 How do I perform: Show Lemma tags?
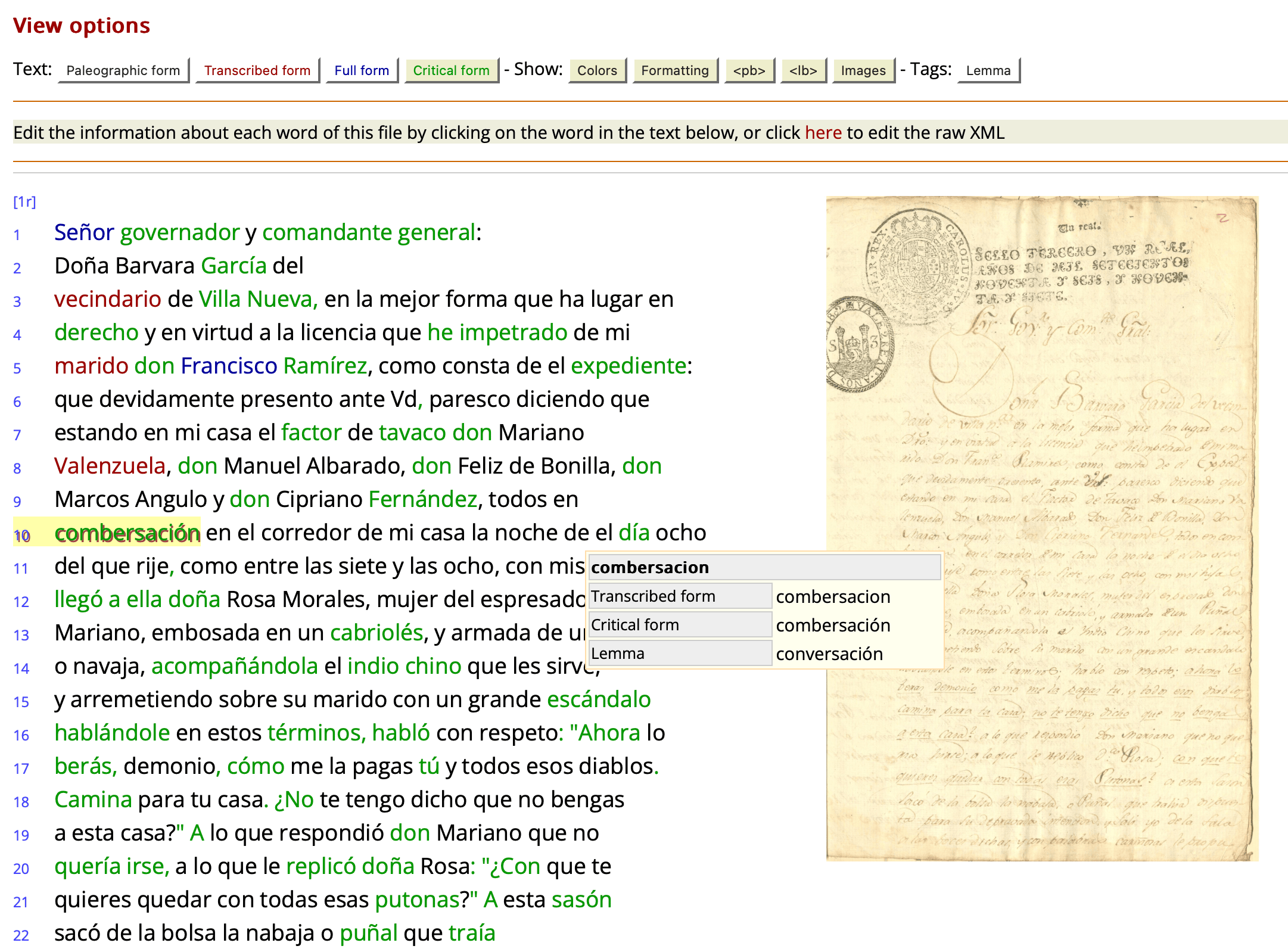[x=988, y=70]
